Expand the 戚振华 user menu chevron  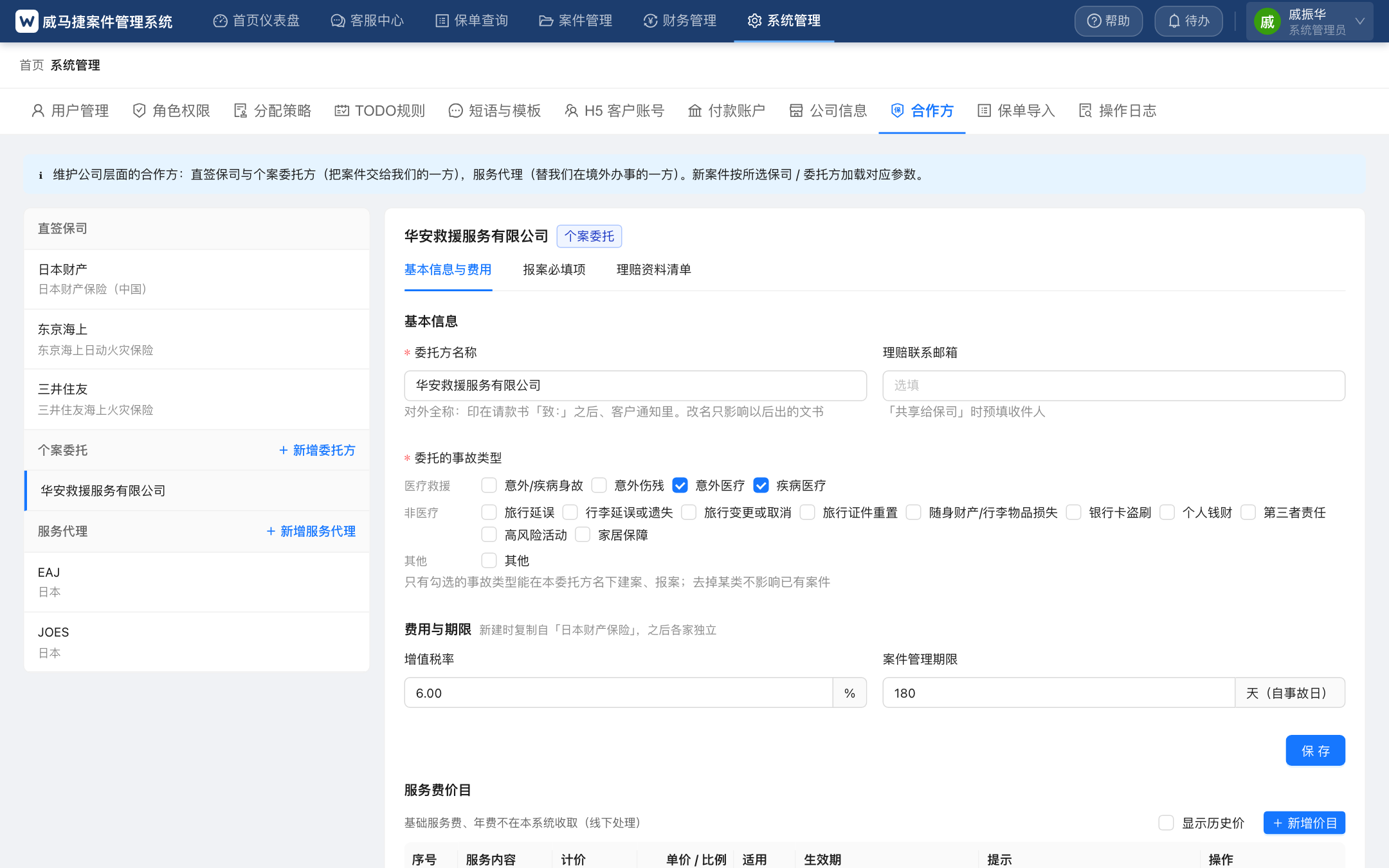(1360, 21)
